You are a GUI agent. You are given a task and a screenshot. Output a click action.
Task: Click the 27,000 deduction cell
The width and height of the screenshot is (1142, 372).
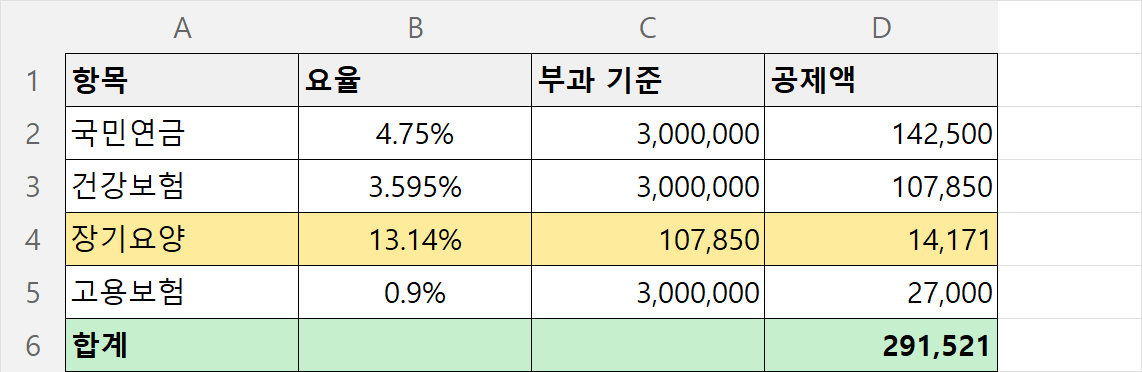(881, 293)
